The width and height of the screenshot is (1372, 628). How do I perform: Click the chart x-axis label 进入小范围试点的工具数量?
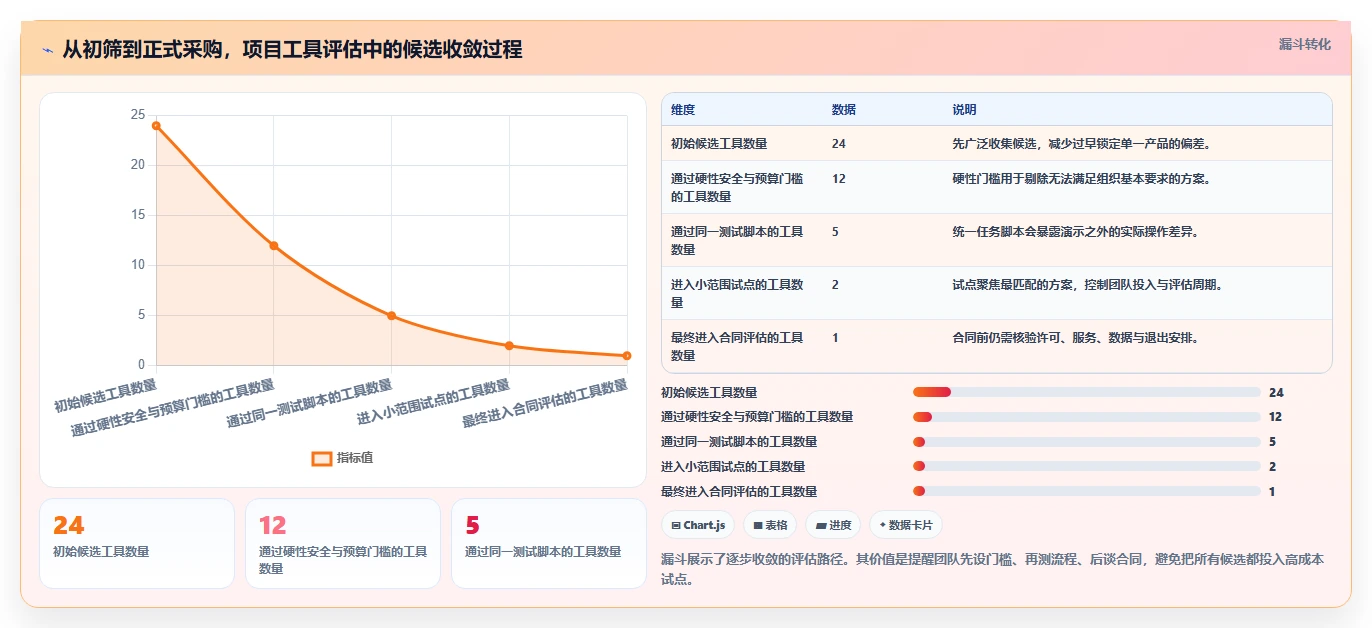(433, 404)
